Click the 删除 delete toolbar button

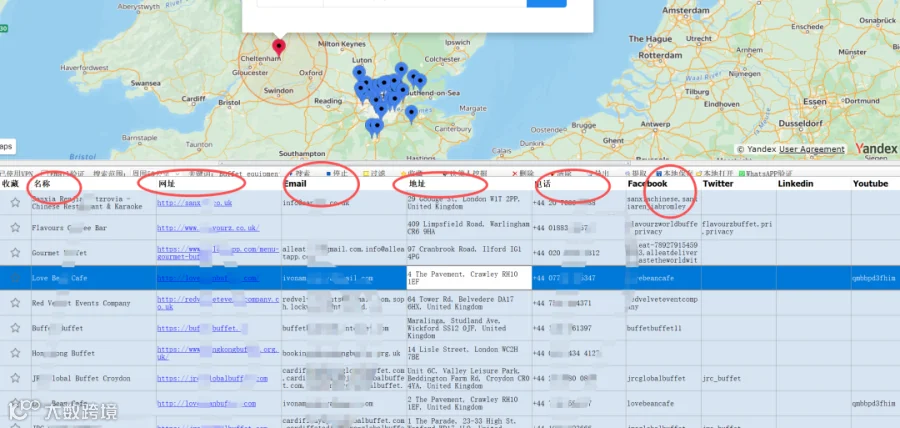[x=522, y=173]
